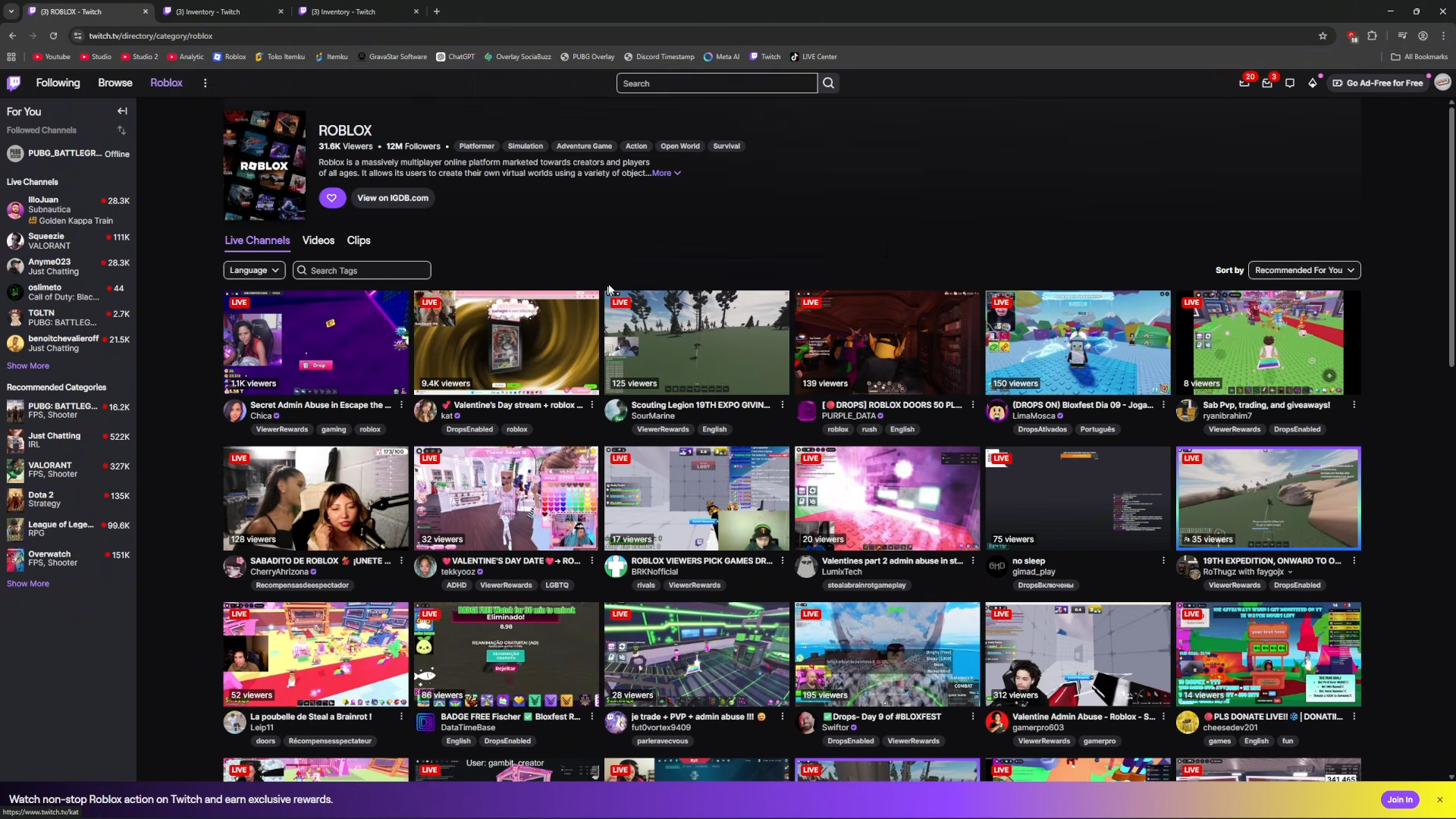1456x819 pixels.
Task: Switch to the Clips tab
Action: [x=359, y=240]
